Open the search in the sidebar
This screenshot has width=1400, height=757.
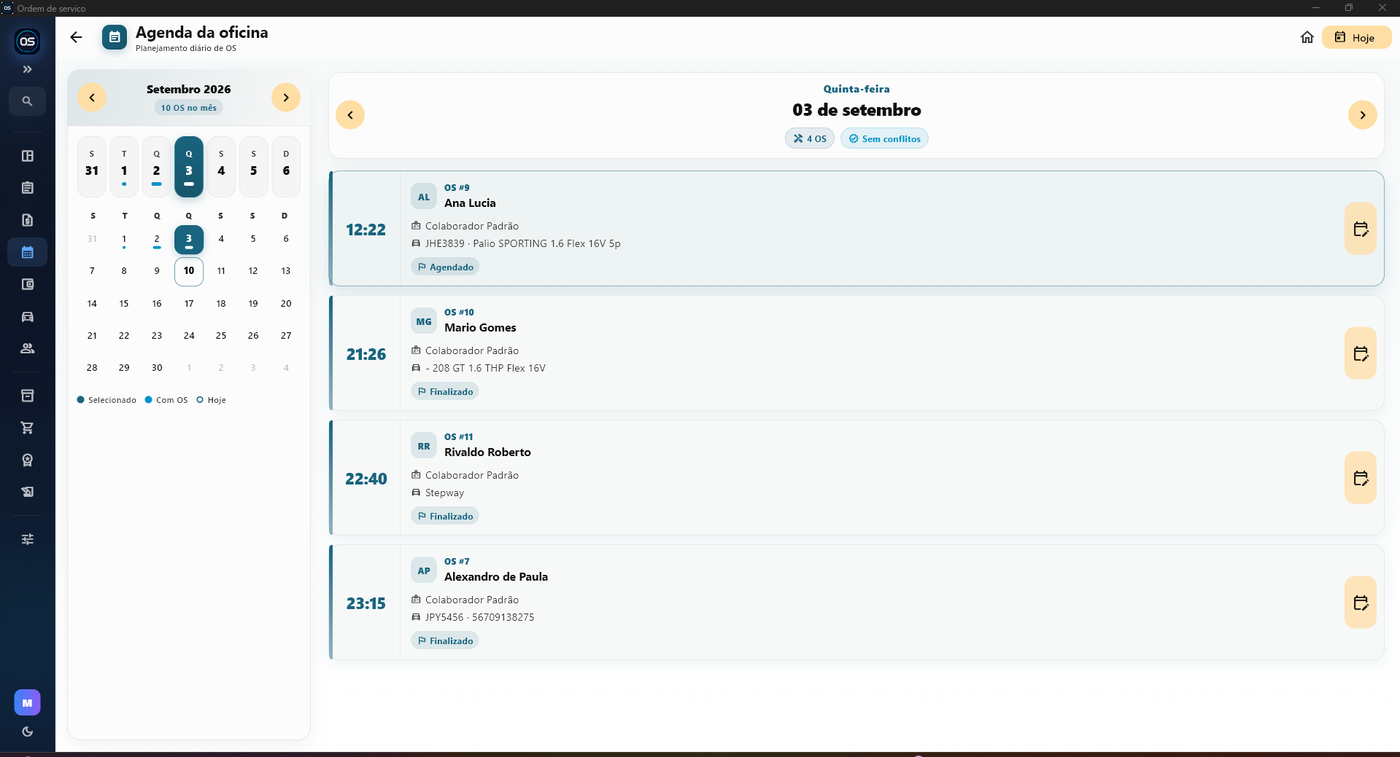[27, 101]
